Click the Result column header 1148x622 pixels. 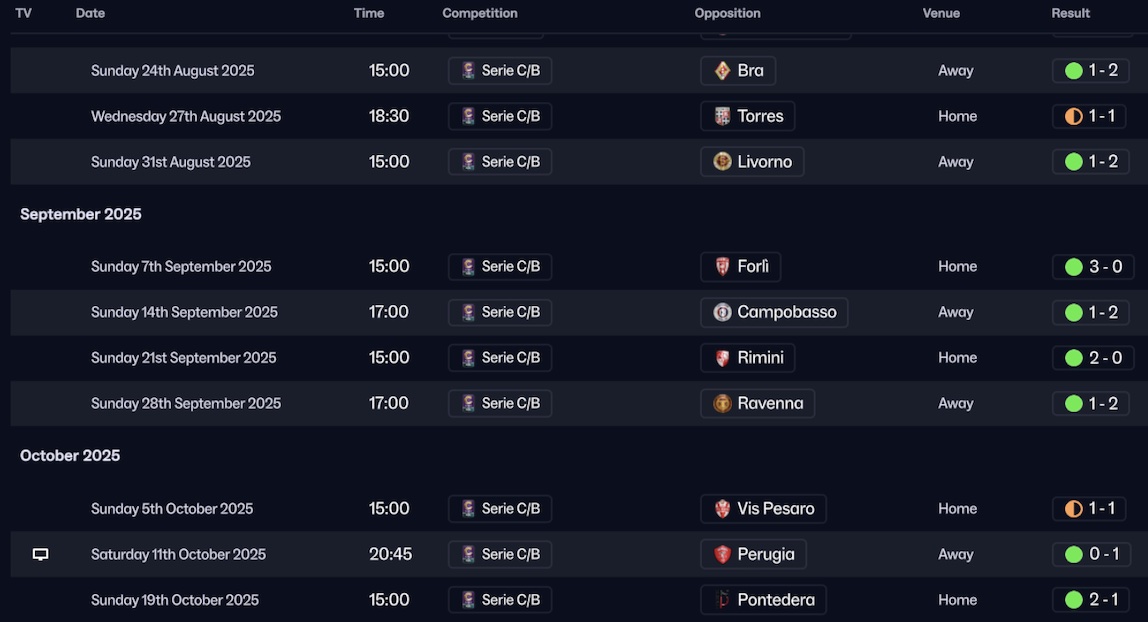tap(1070, 14)
